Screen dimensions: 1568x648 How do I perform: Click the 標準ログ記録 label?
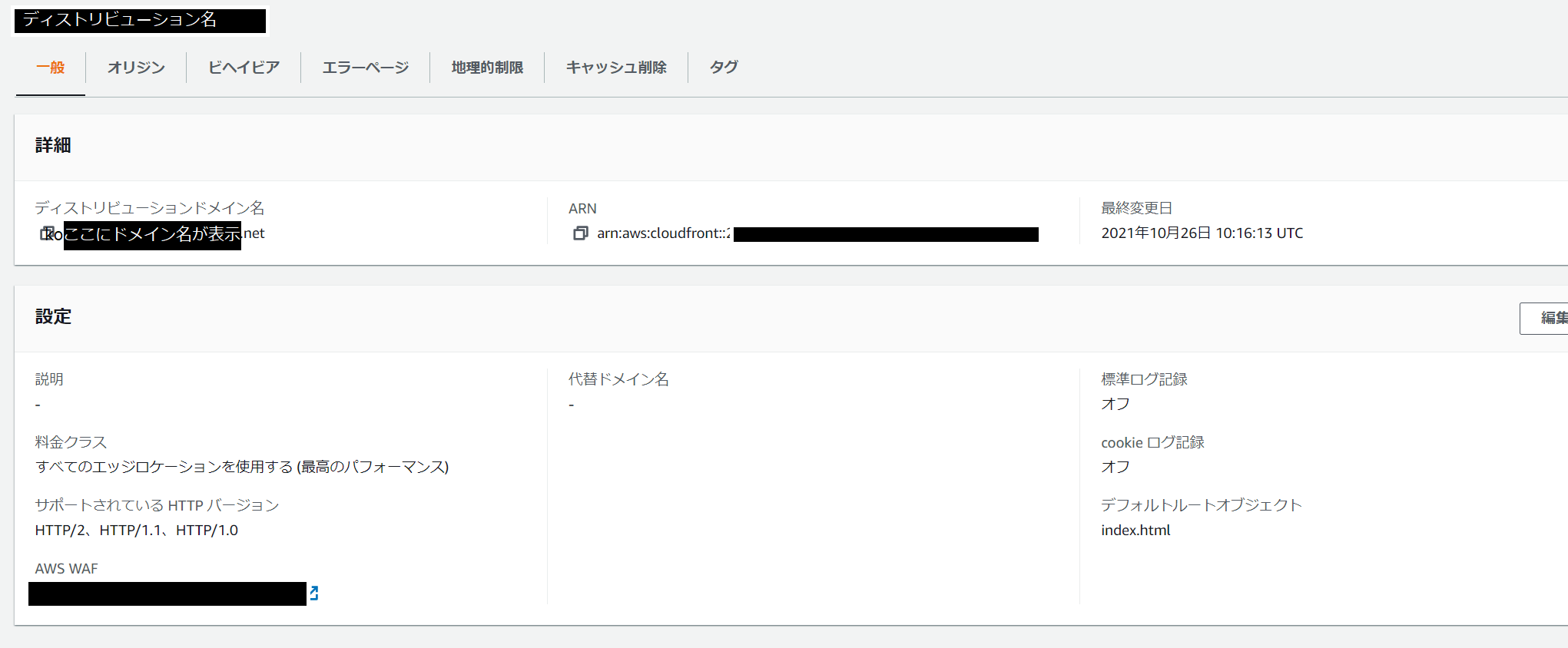[x=1144, y=379]
